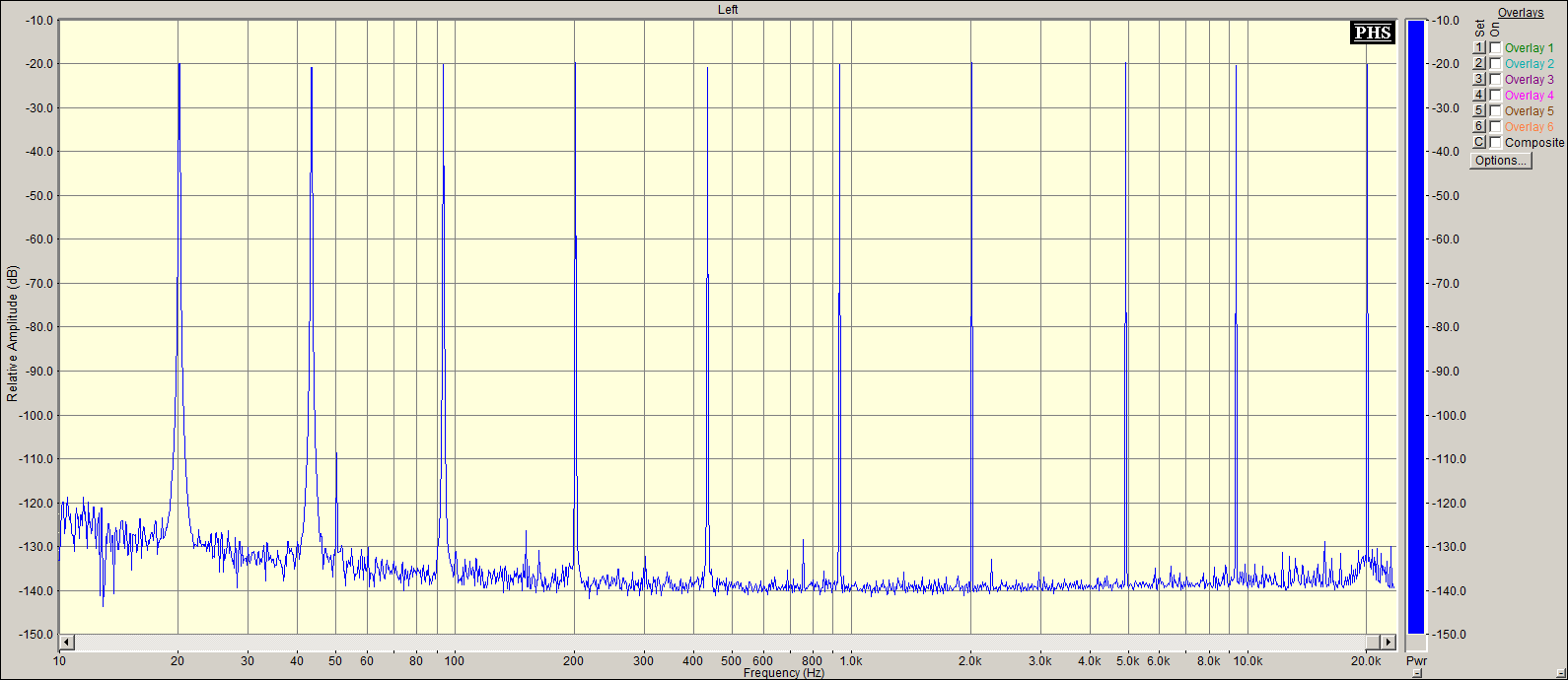This screenshot has width=1568, height=680.
Task: Click the 'Pwr' meter label
Action: (x=1416, y=660)
